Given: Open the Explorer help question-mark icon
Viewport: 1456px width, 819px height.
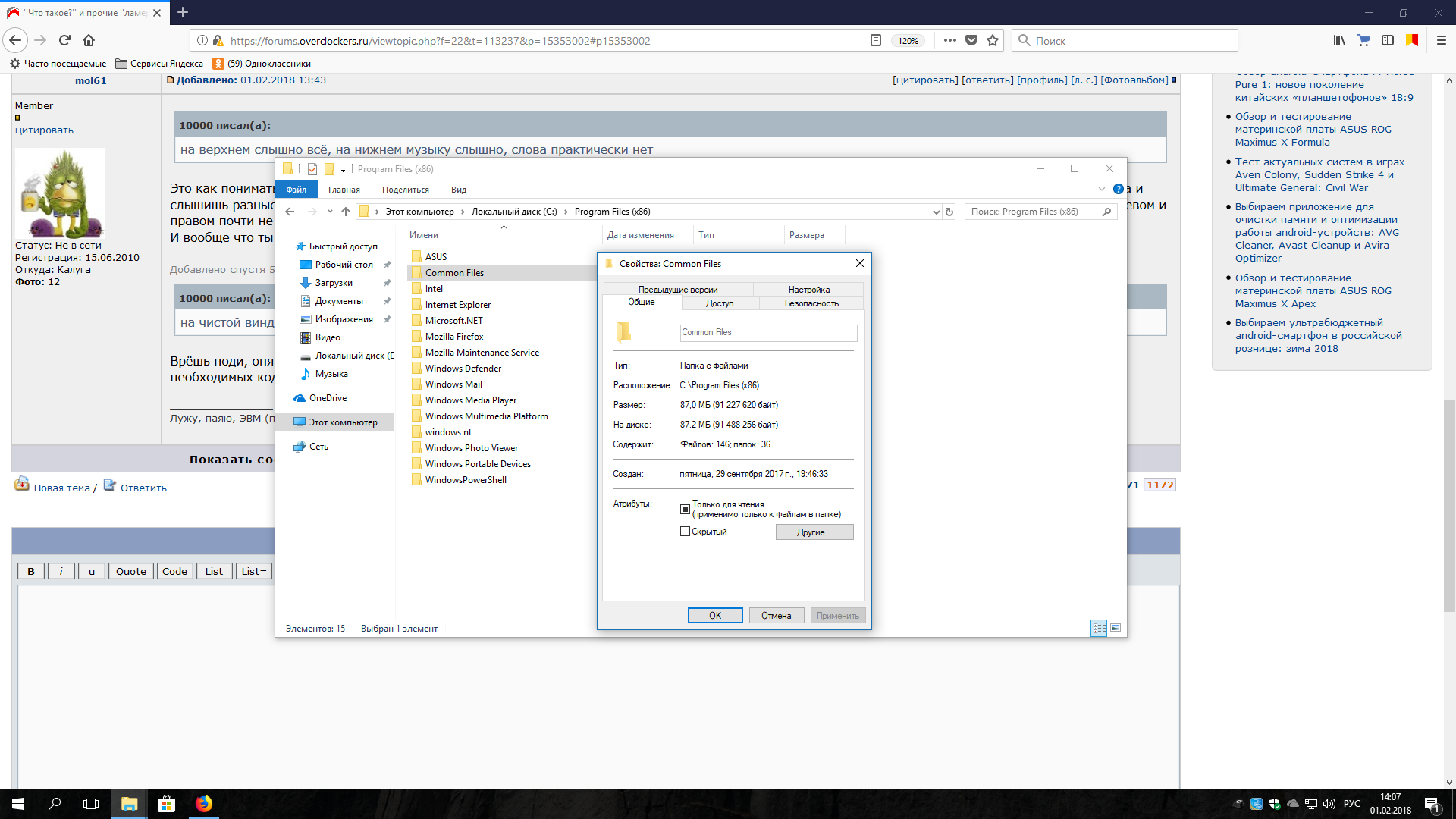Looking at the screenshot, I should (1118, 189).
